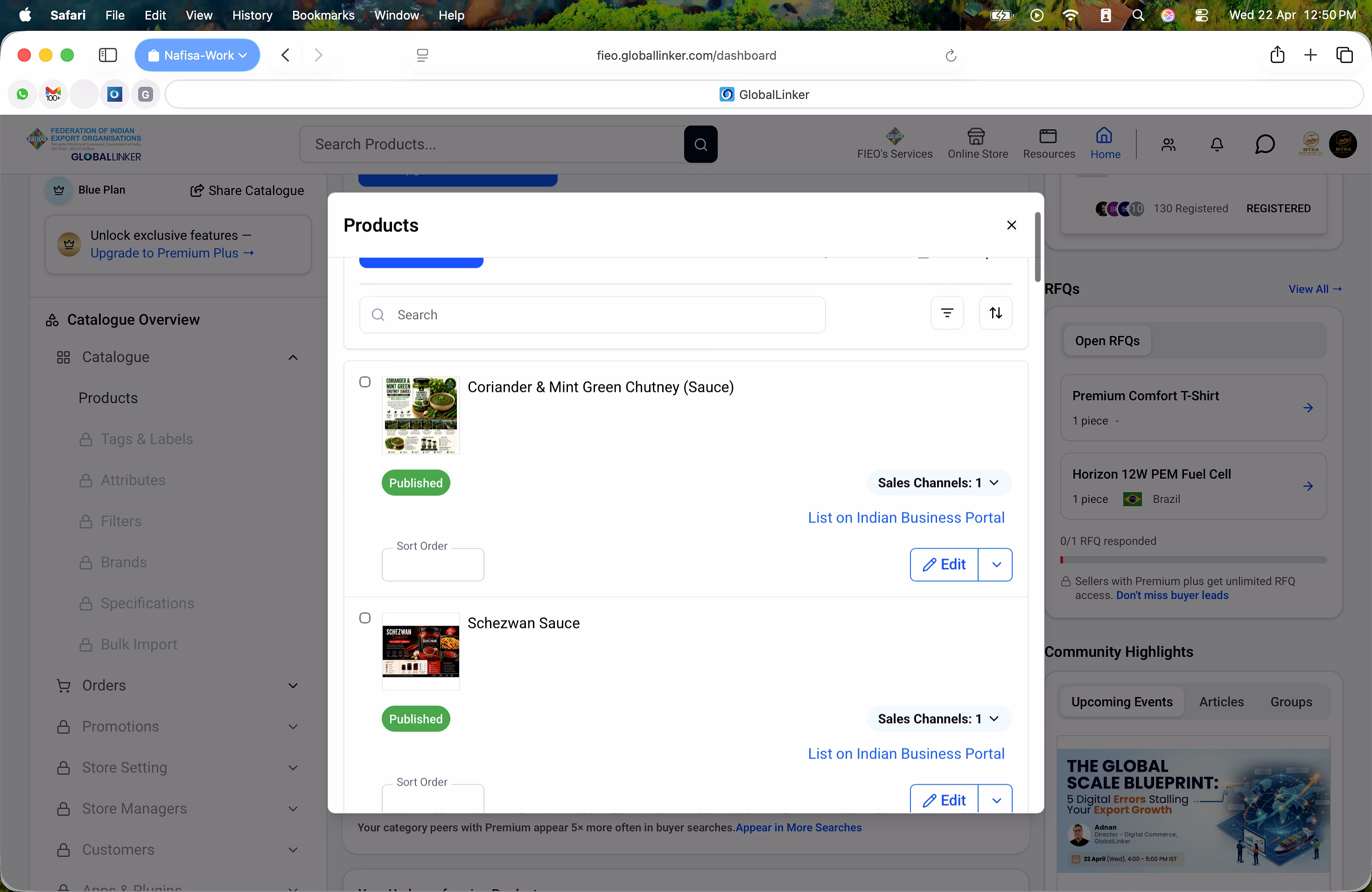This screenshot has height=892, width=1372.
Task: Open pinned Gmail tab icon
Action: tap(53, 94)
